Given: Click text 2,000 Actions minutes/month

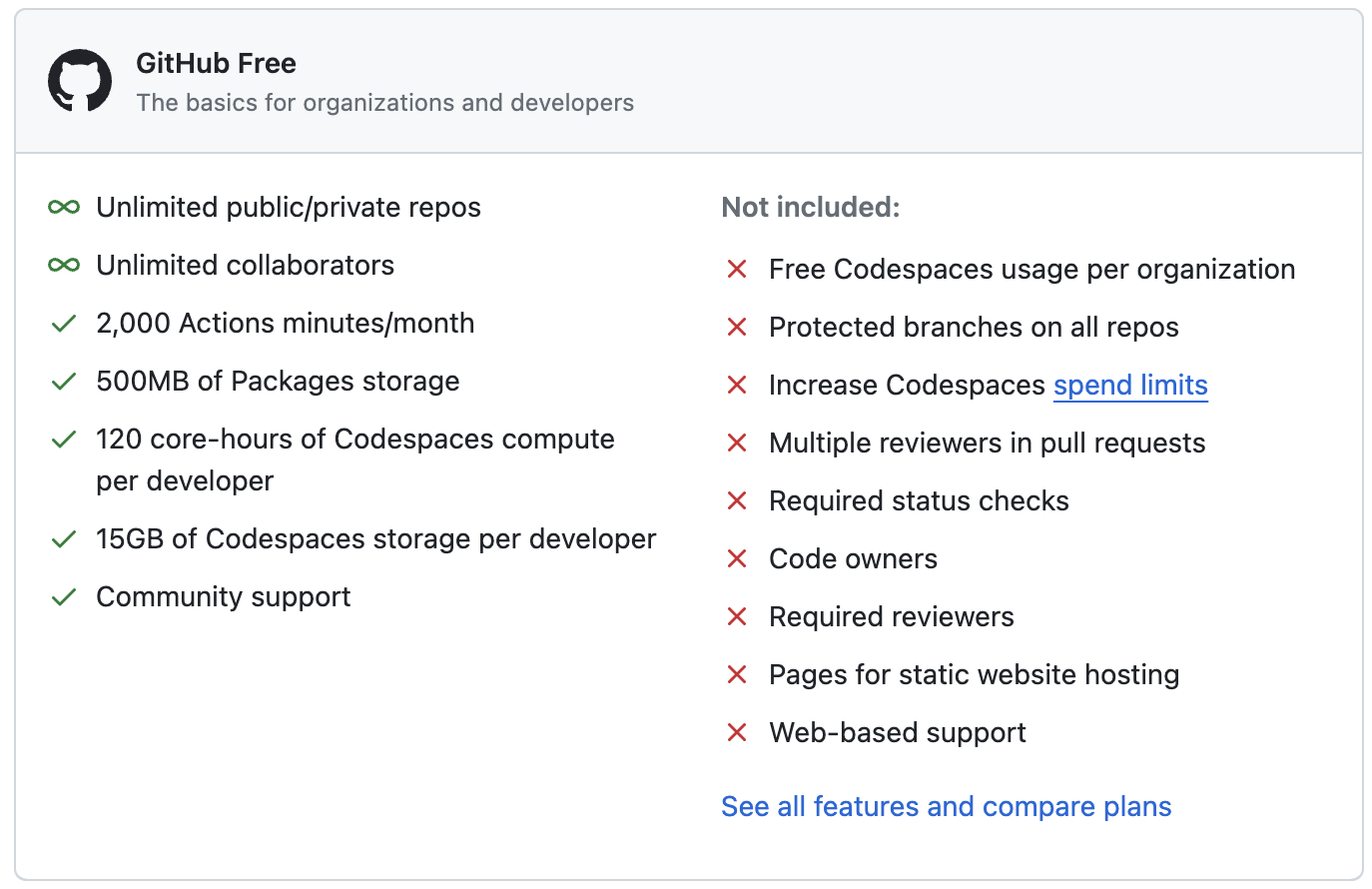Looking at the screenshot, I should tap(285, 324).
